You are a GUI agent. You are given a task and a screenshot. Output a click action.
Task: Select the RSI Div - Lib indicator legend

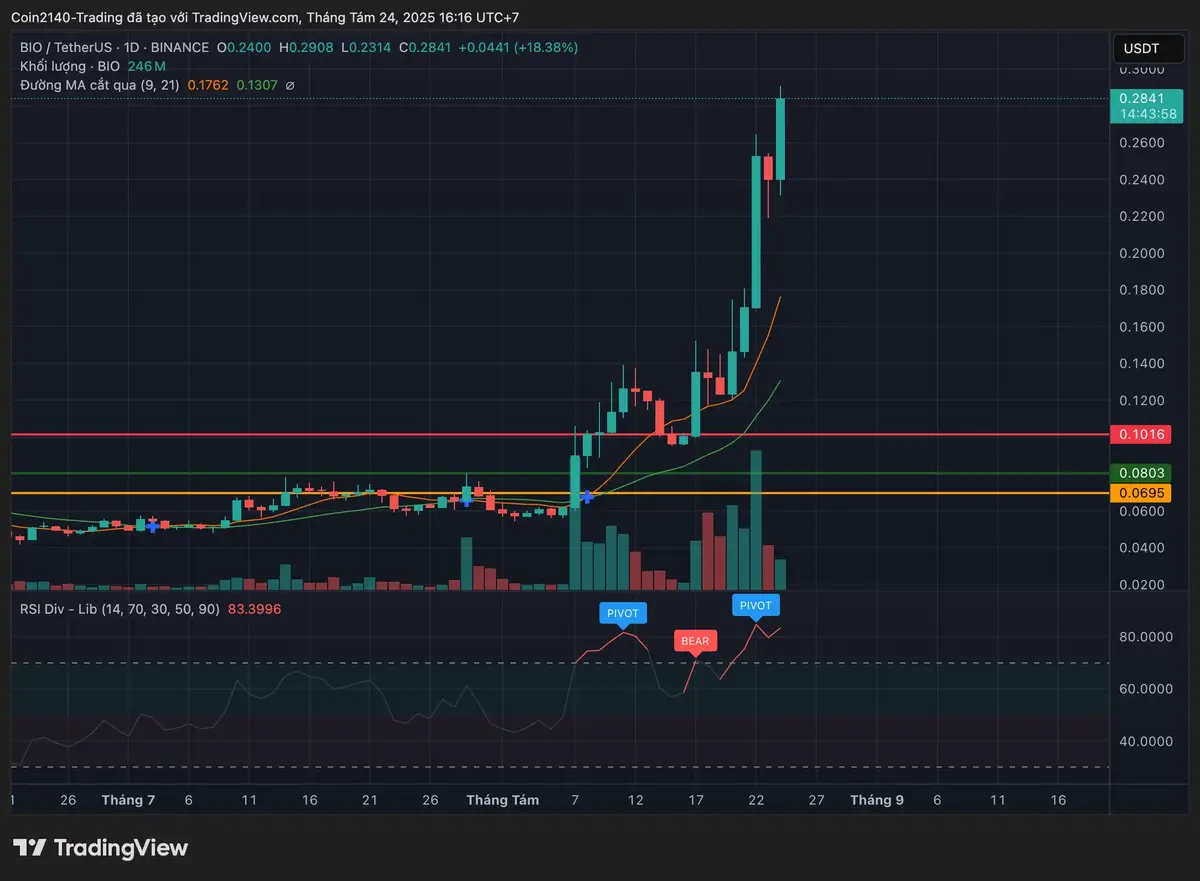[x=119, y=608]
